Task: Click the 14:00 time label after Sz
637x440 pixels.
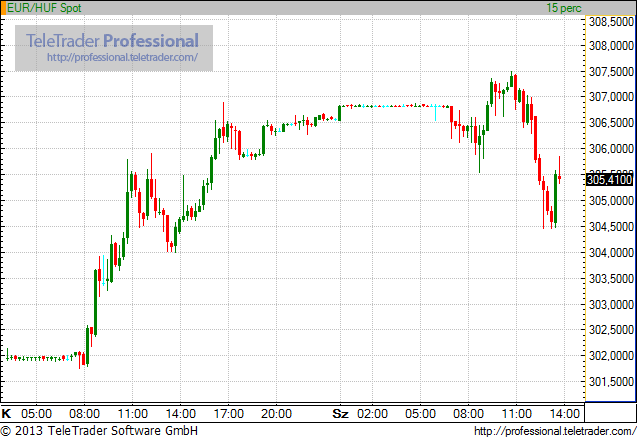Action: tap(565, 414)
